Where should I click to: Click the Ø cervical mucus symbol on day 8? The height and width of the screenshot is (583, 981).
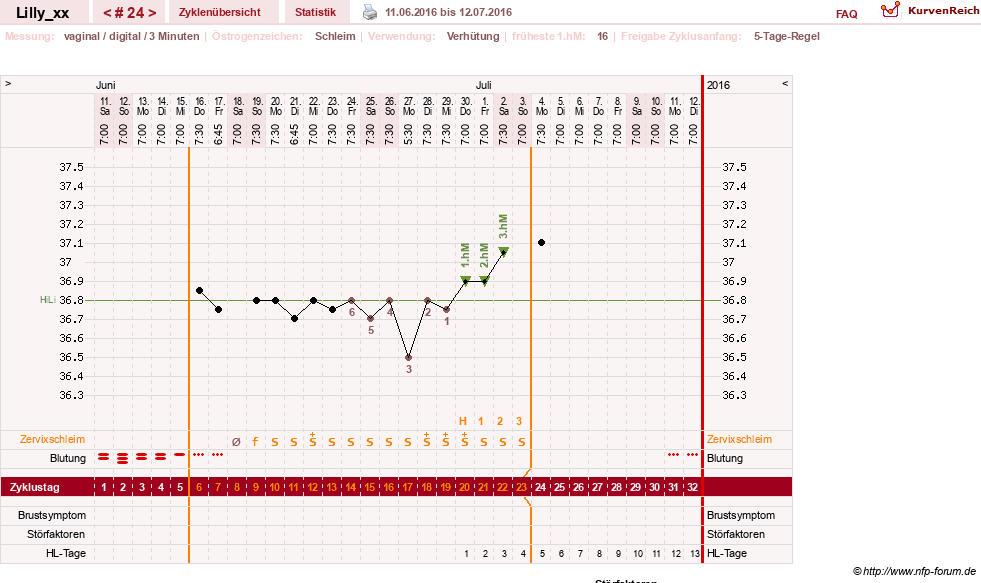tap(236, 442)
